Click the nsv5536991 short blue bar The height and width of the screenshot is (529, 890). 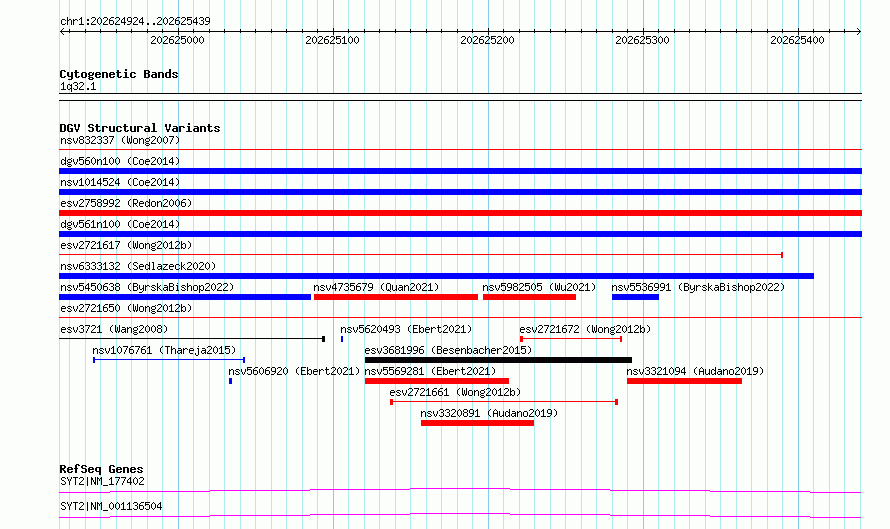click(x=636, y=297)
